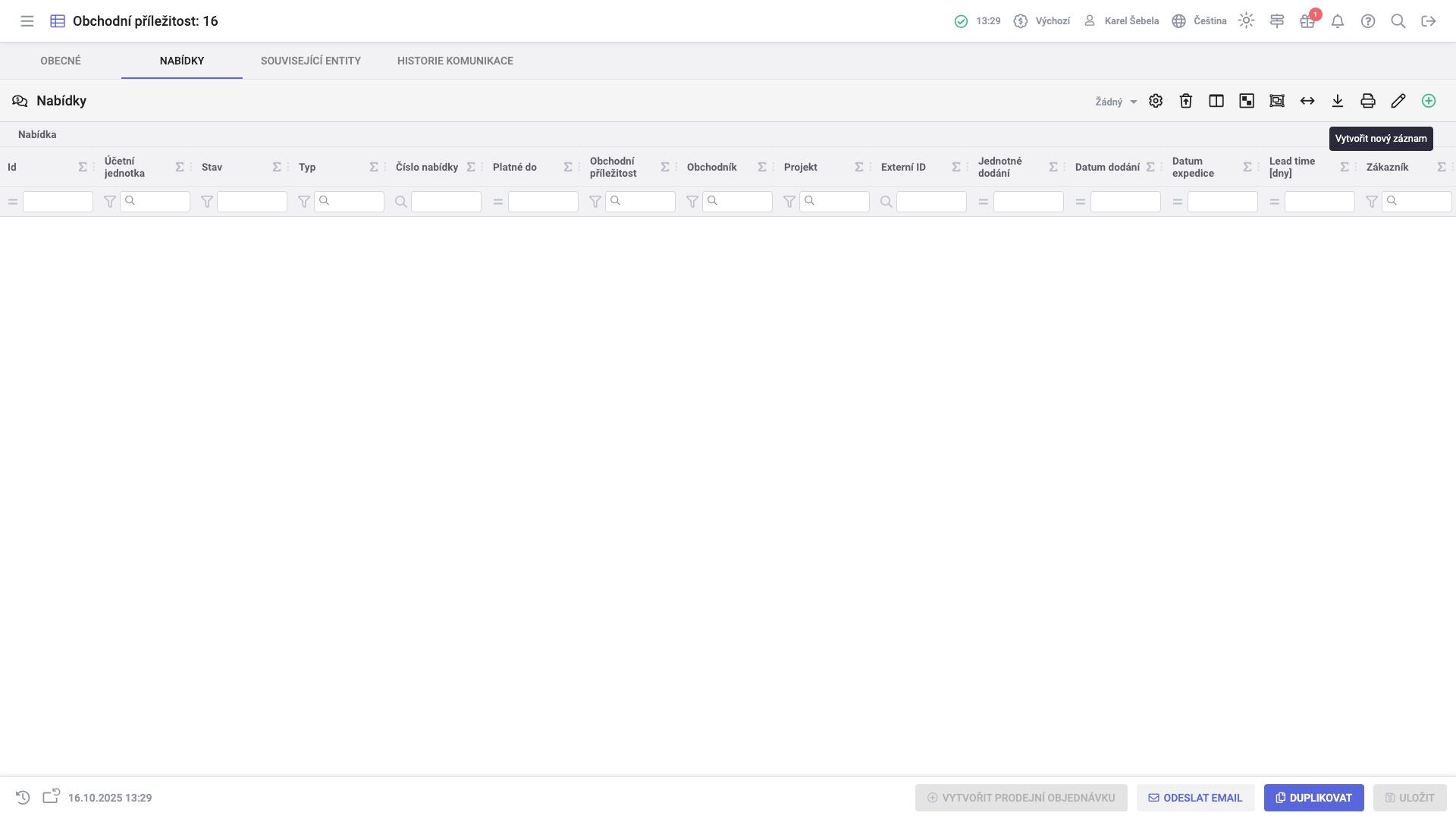The image size is (1456, 819).
Task: Click the Duplikovat button
Action: click(1313, 798)
